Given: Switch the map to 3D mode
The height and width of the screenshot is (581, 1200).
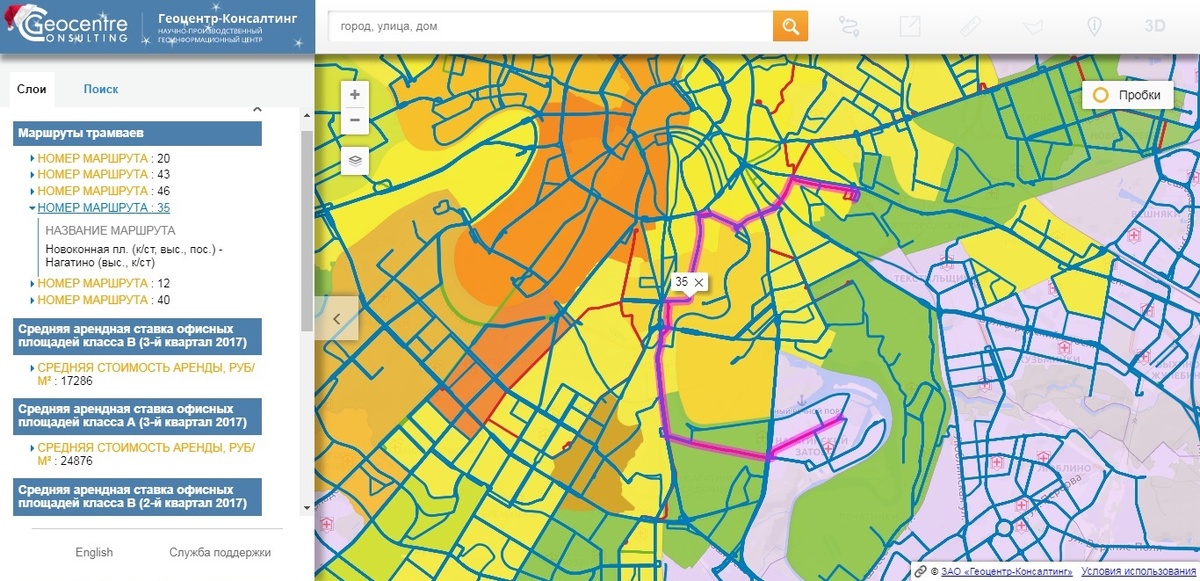Looking at the screenshot, I should point(1155,26).
